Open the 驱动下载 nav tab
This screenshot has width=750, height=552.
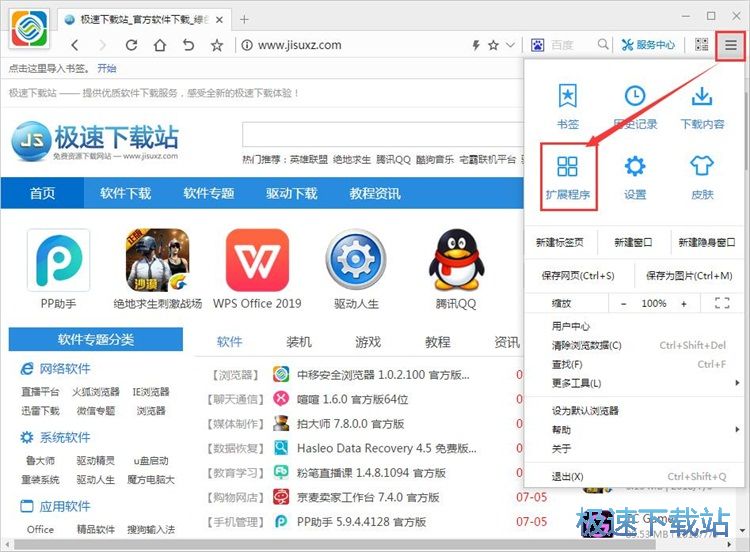(292, 193)
